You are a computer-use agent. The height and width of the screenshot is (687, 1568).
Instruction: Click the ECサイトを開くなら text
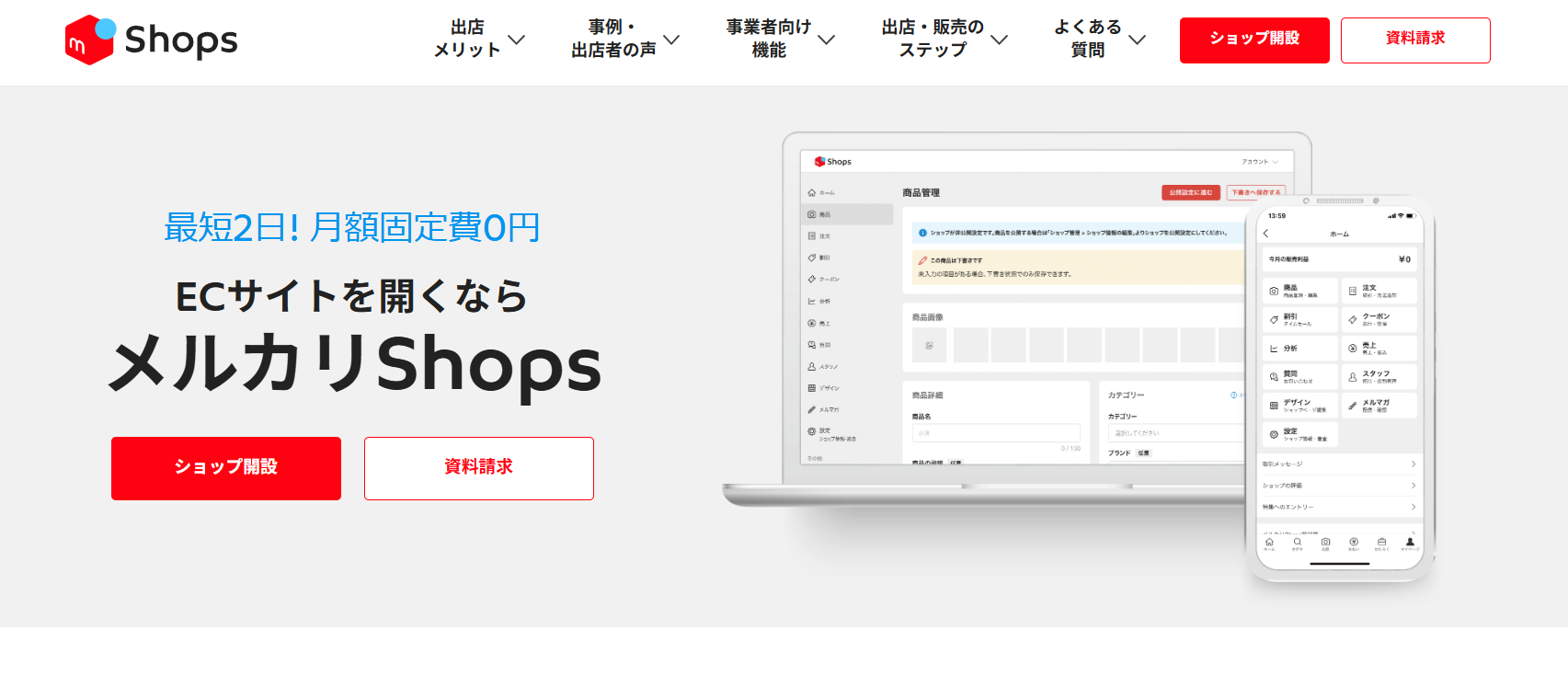[352, 296]
